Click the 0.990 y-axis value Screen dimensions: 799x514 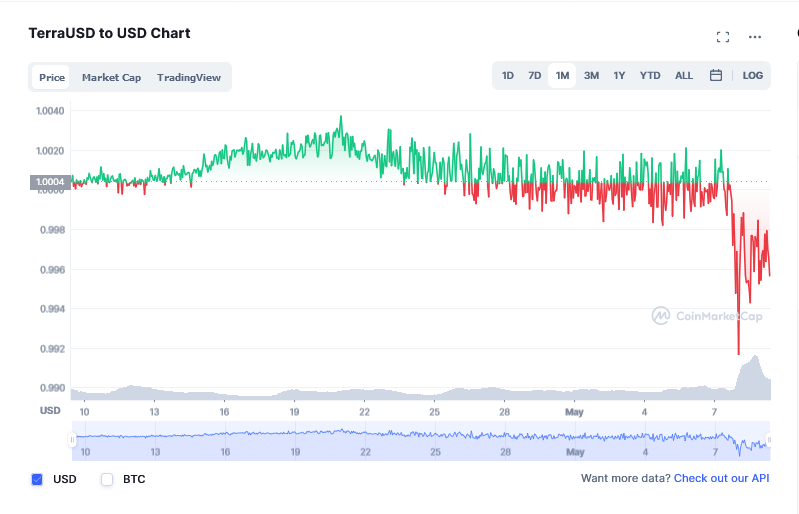point(52,388)
